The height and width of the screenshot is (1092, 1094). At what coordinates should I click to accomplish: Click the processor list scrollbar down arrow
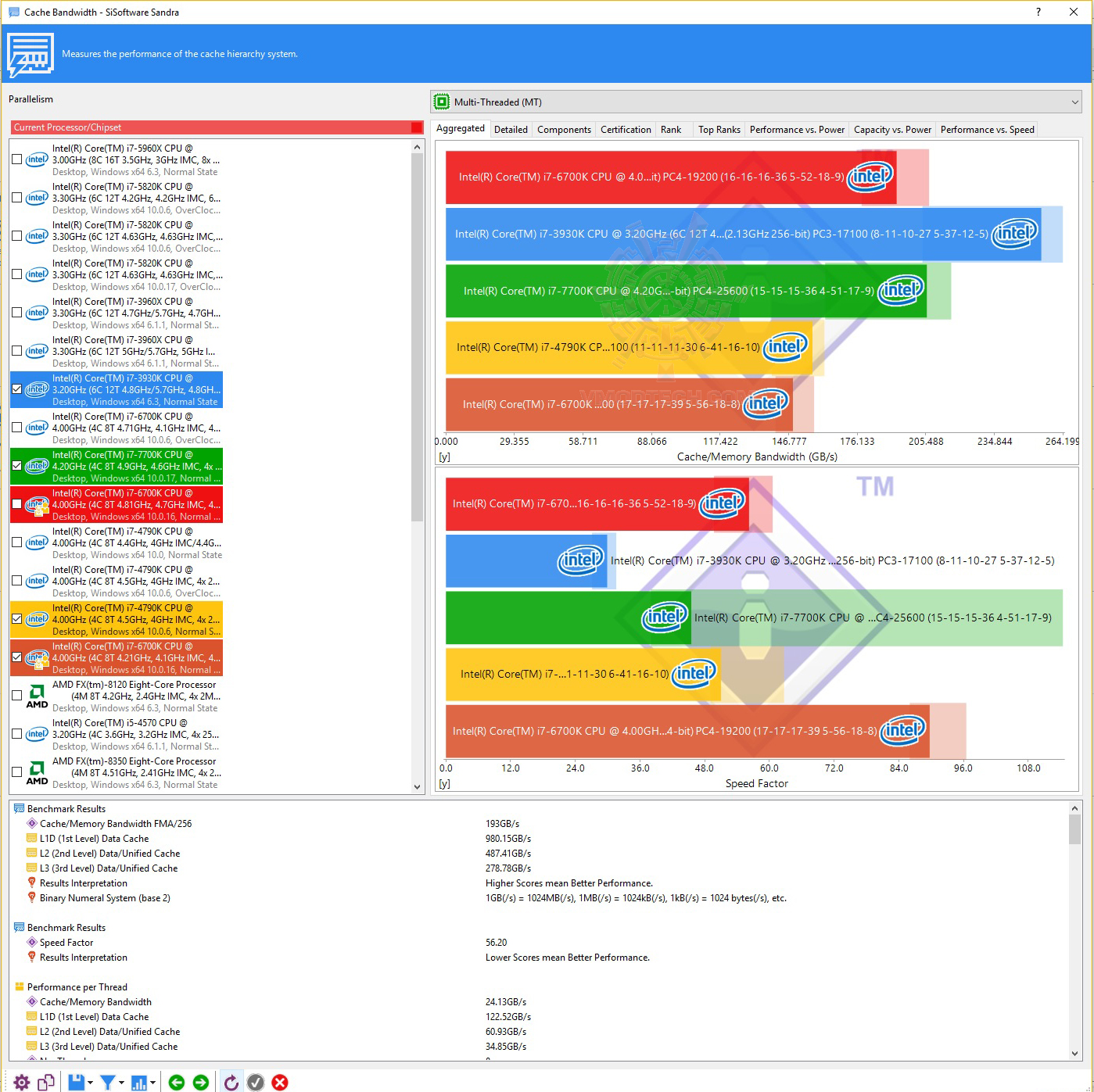(417, 787)
